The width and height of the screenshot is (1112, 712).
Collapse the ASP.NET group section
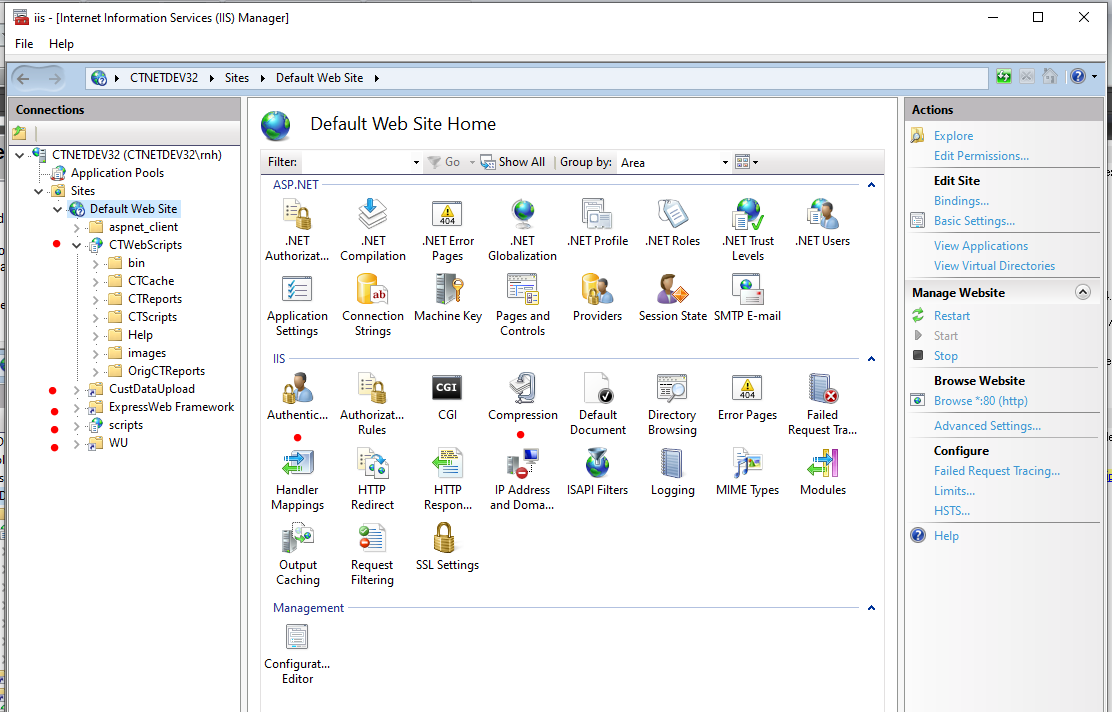tap(872, 185)
